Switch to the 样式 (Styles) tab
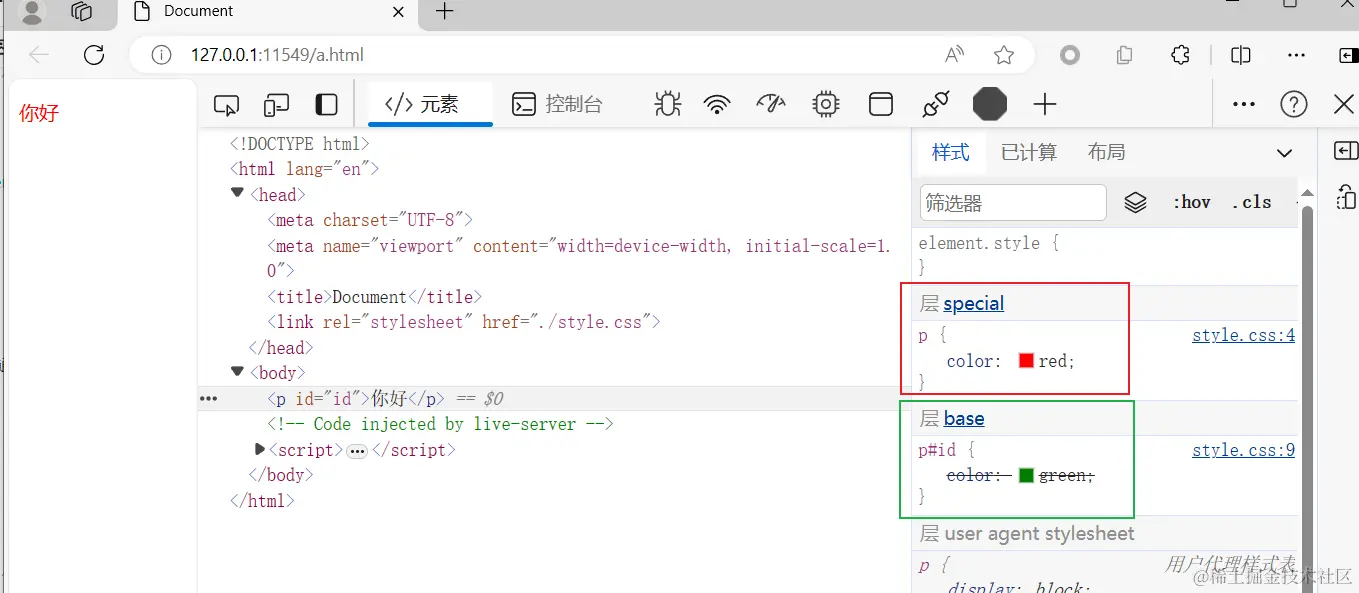Image resolution: width=1359 pixels, height=593 pixels. [951, 152]
